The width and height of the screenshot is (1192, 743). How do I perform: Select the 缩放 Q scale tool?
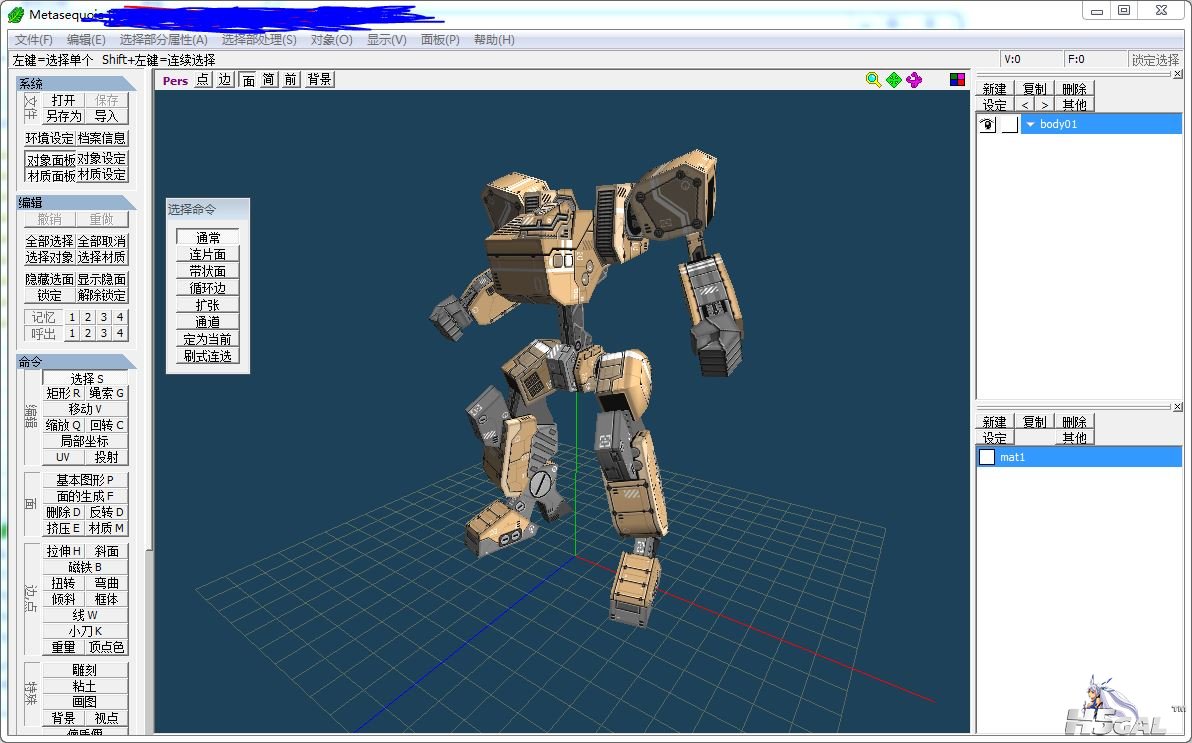point(63,425)
